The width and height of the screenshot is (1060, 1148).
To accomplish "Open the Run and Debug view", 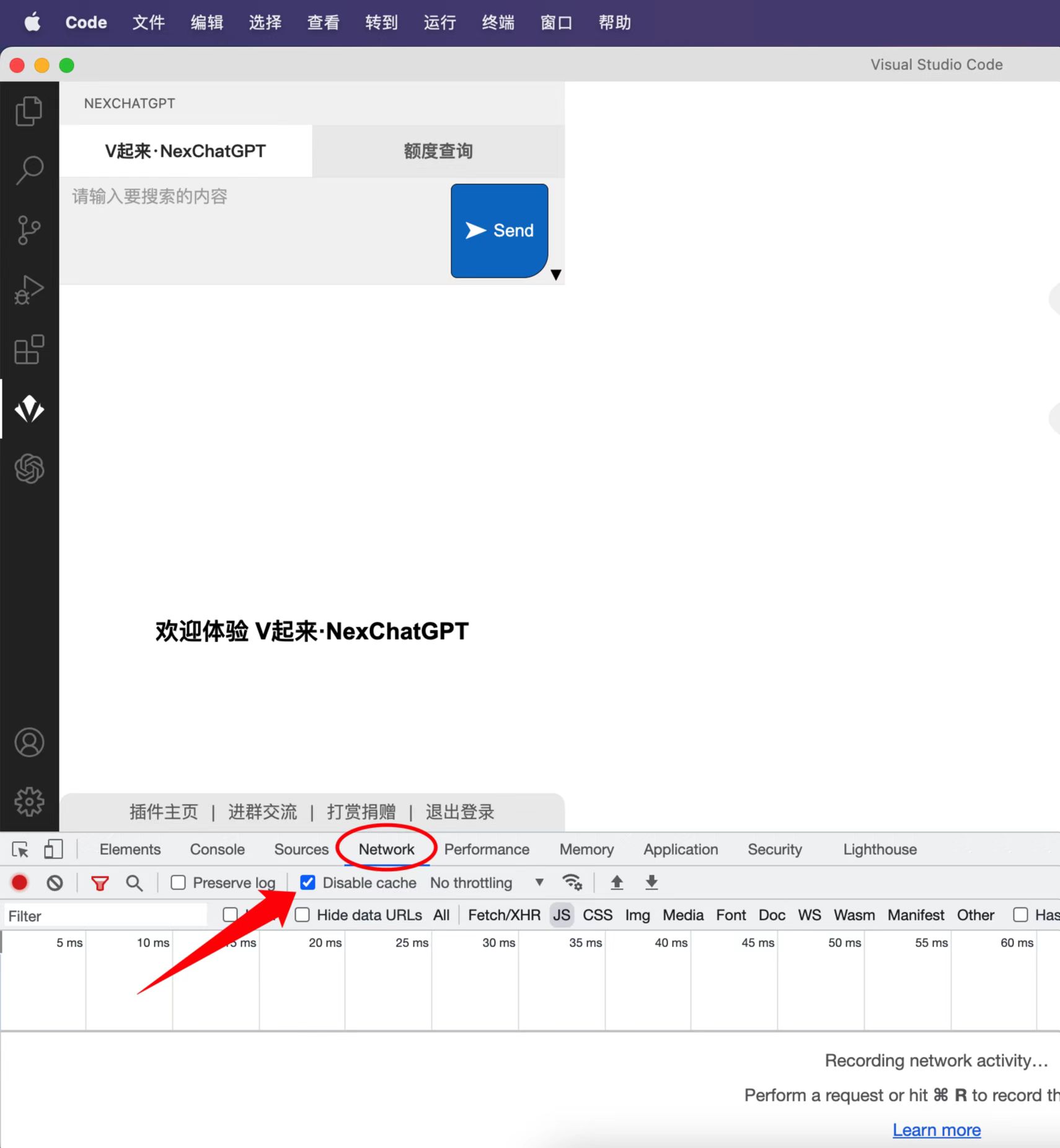I will [x=29, y=289].
